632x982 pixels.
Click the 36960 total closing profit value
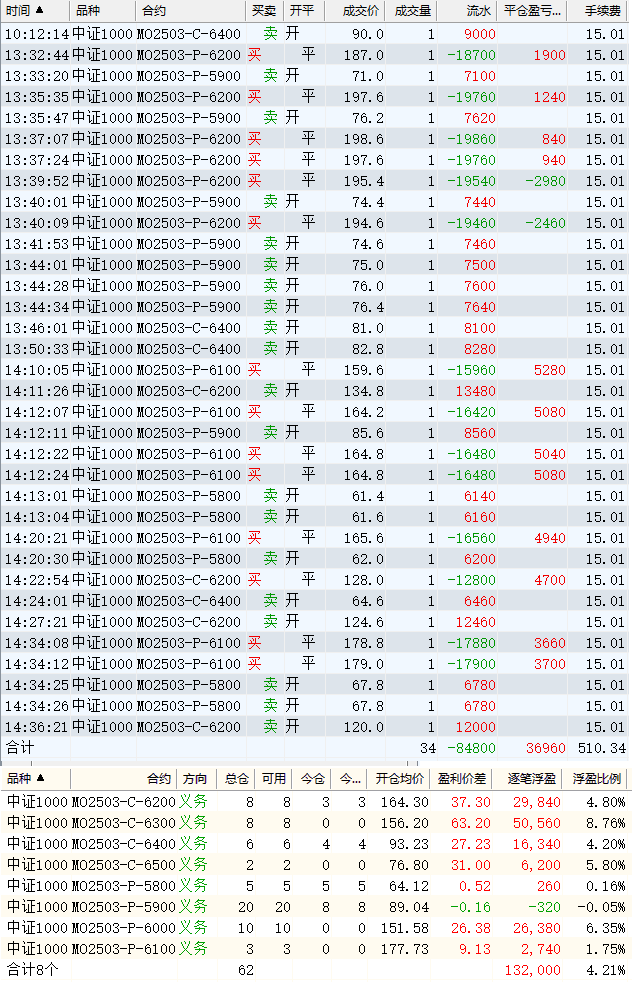(546, 748)
